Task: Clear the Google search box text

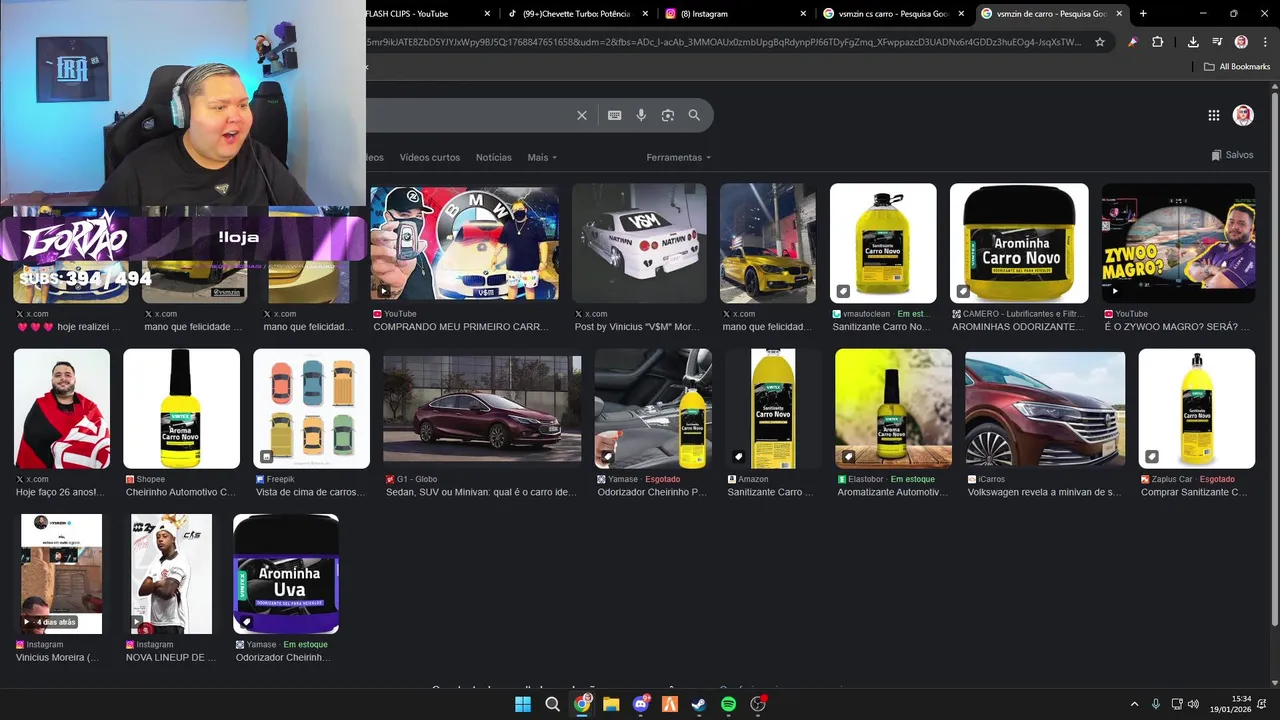Action: tap(582, 115)
